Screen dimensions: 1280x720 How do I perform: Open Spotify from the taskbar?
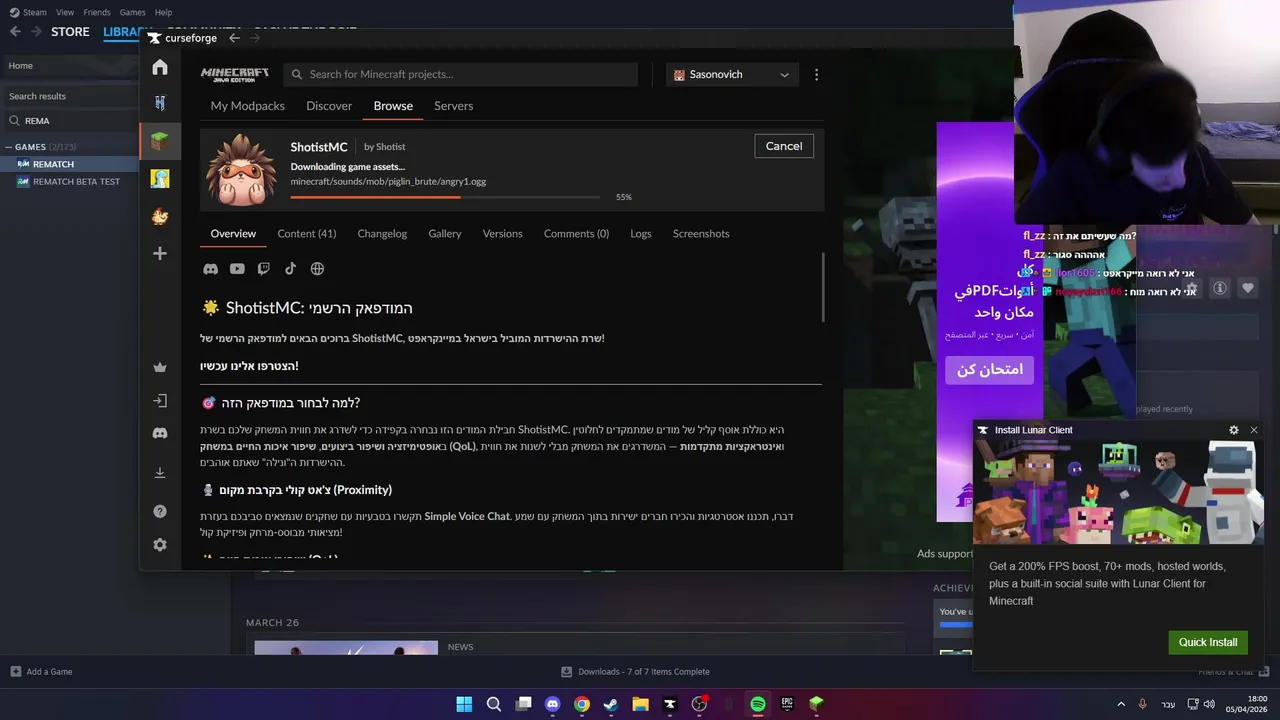click(758, 704)
